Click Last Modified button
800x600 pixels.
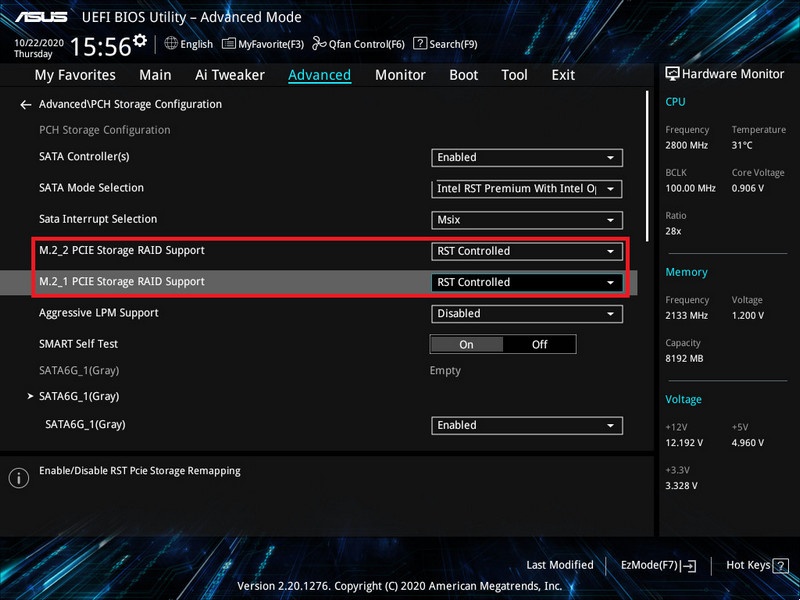[560, 565]
